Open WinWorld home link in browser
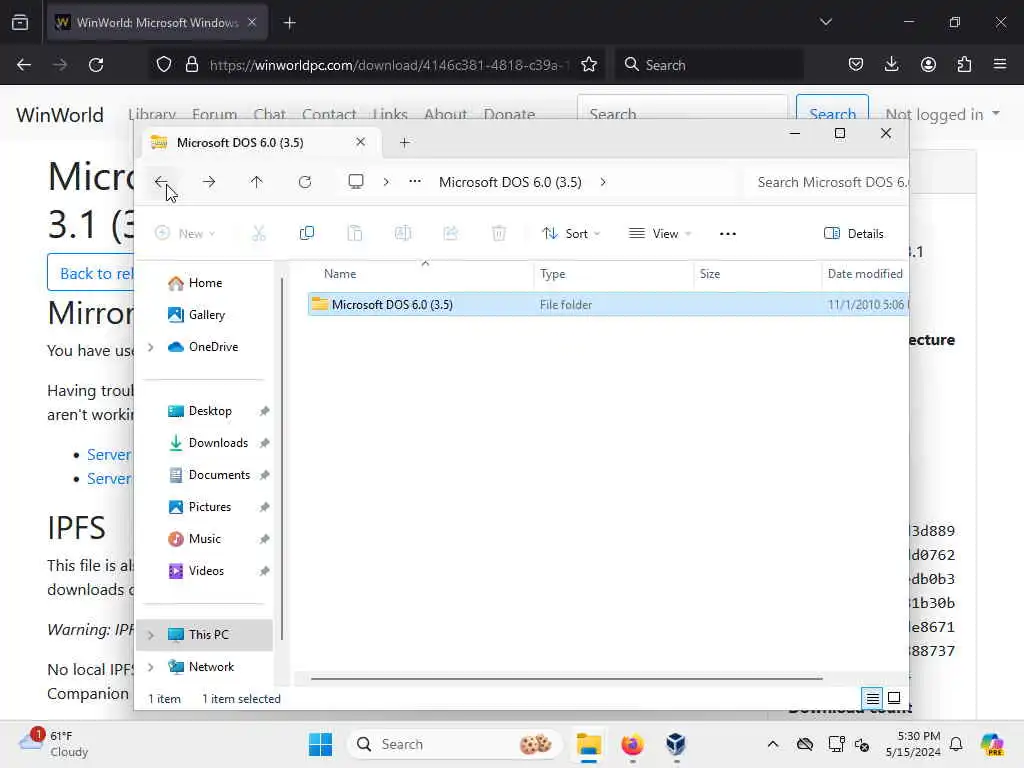 click(x=59, y=115)
